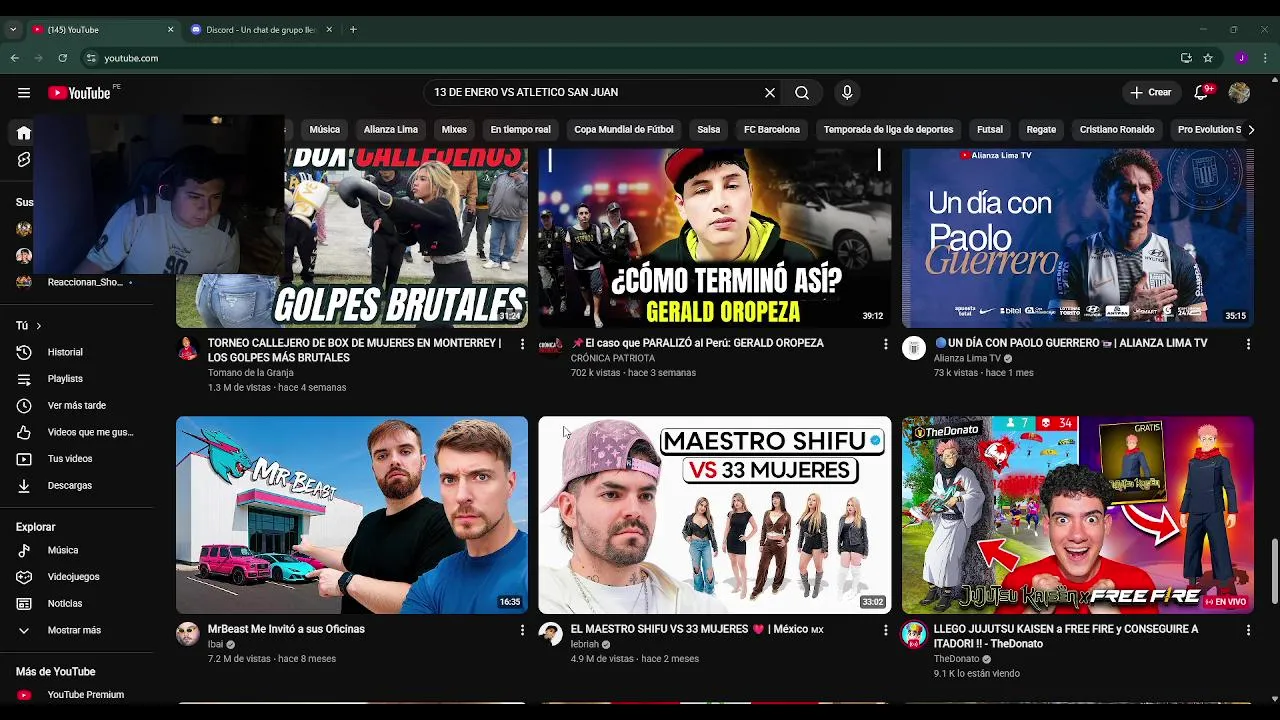Open a new browser tab

(353, 30)
